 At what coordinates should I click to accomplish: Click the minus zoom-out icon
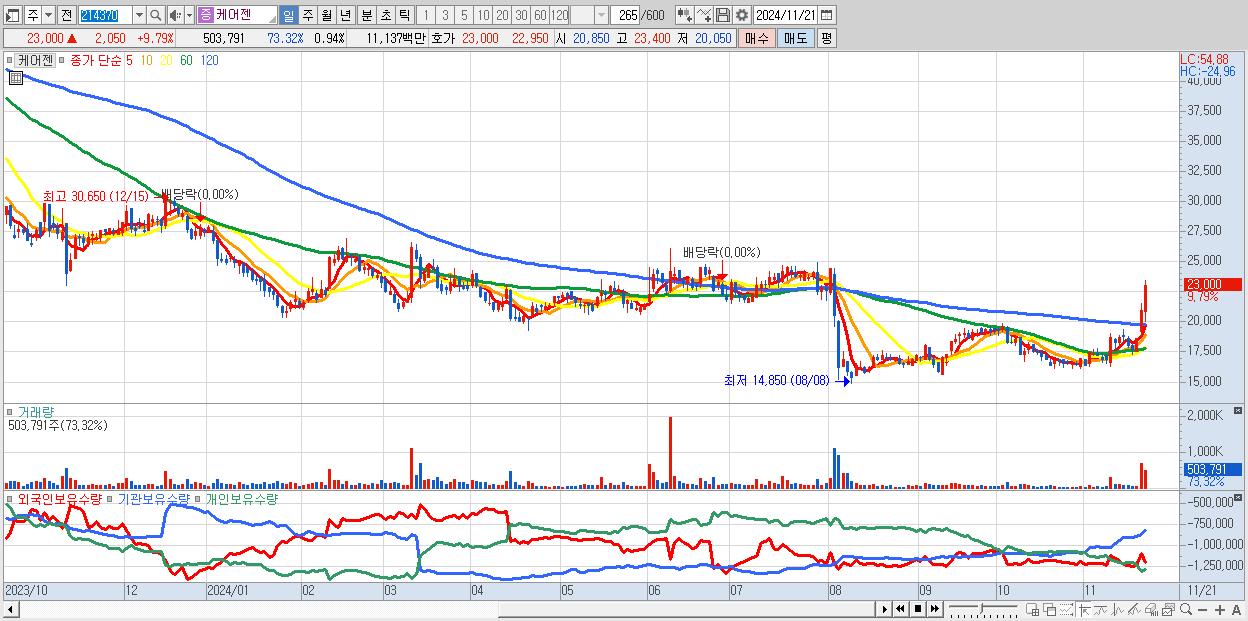coord(1202,609)
